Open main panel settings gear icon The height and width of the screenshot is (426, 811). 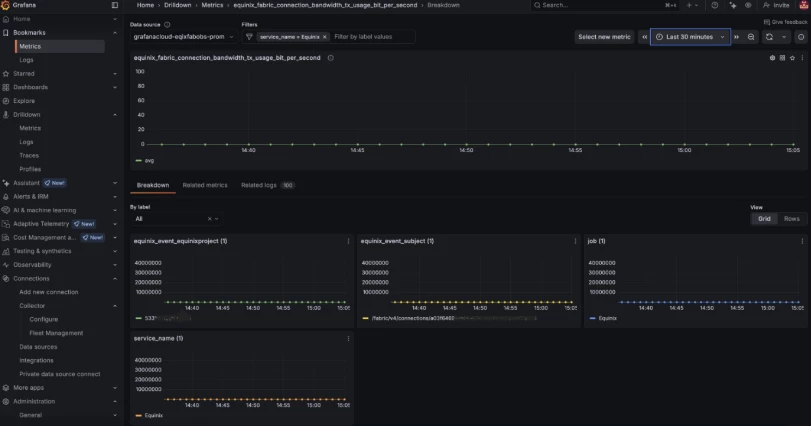click(772, 58)
